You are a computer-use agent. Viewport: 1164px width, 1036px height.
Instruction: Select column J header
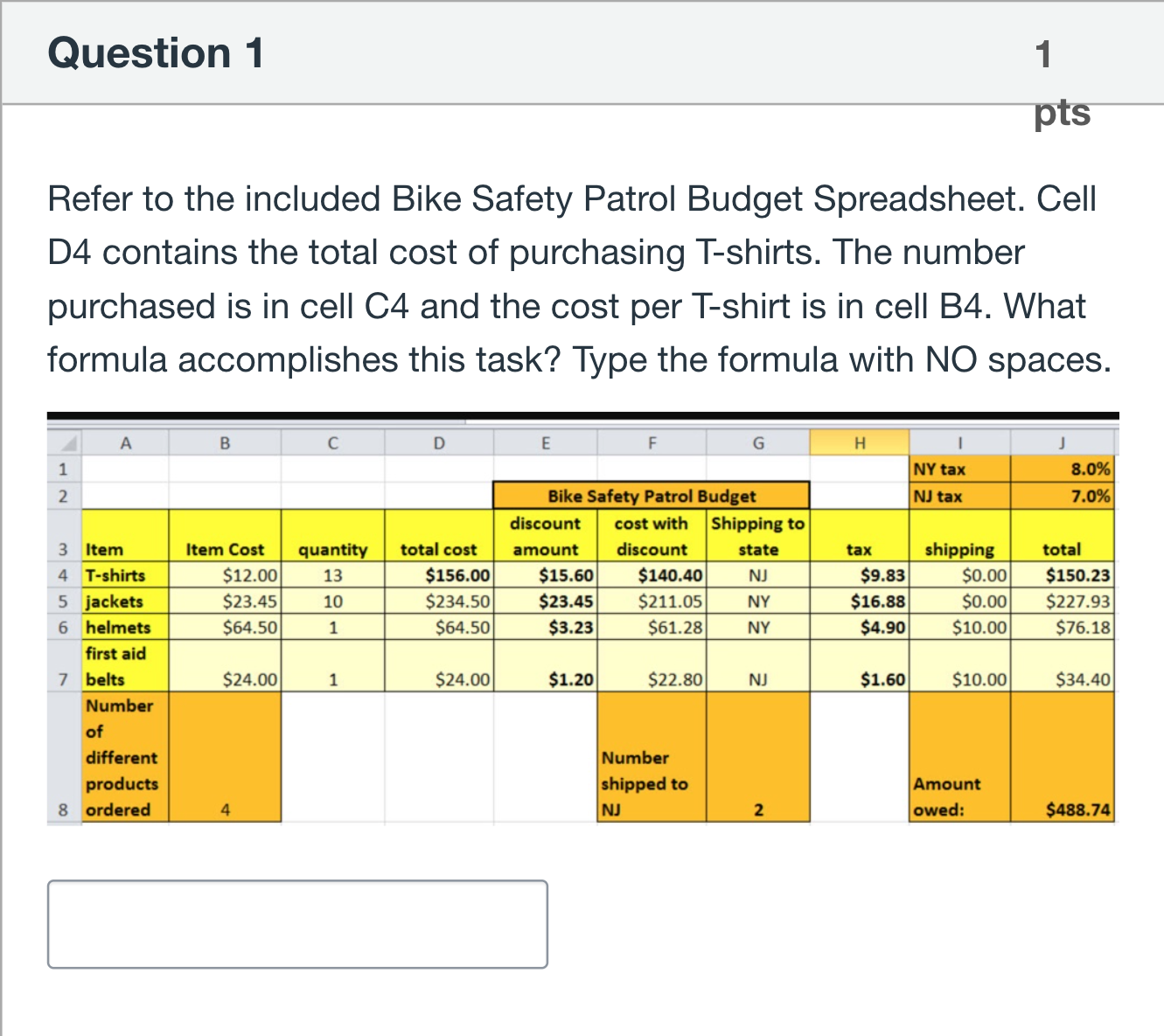(x=1062, y=442)
